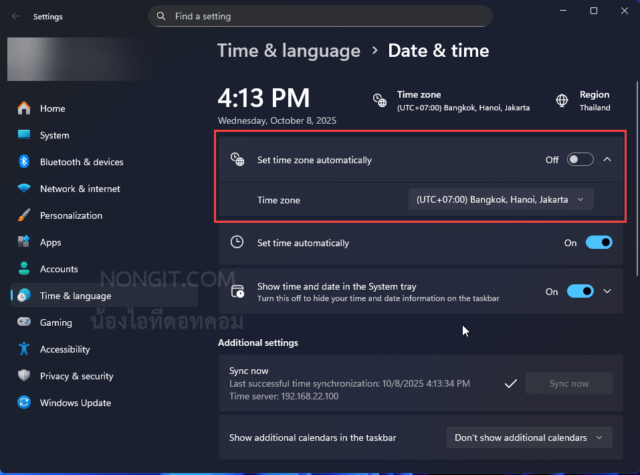Click the Apps icon in sidebar

pos(24,242)
